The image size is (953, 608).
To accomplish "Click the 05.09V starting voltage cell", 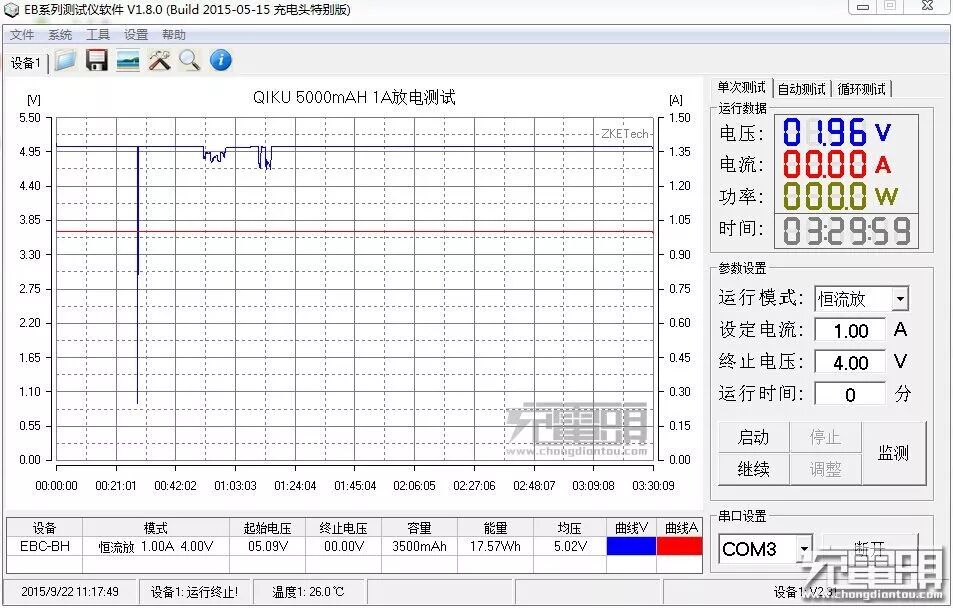I will pos(267,546).
